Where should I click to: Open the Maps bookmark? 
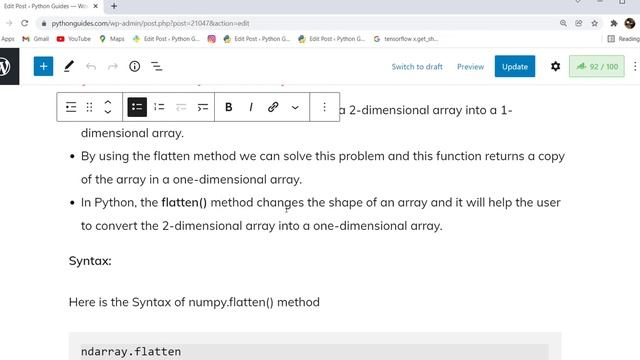point(112,39)
